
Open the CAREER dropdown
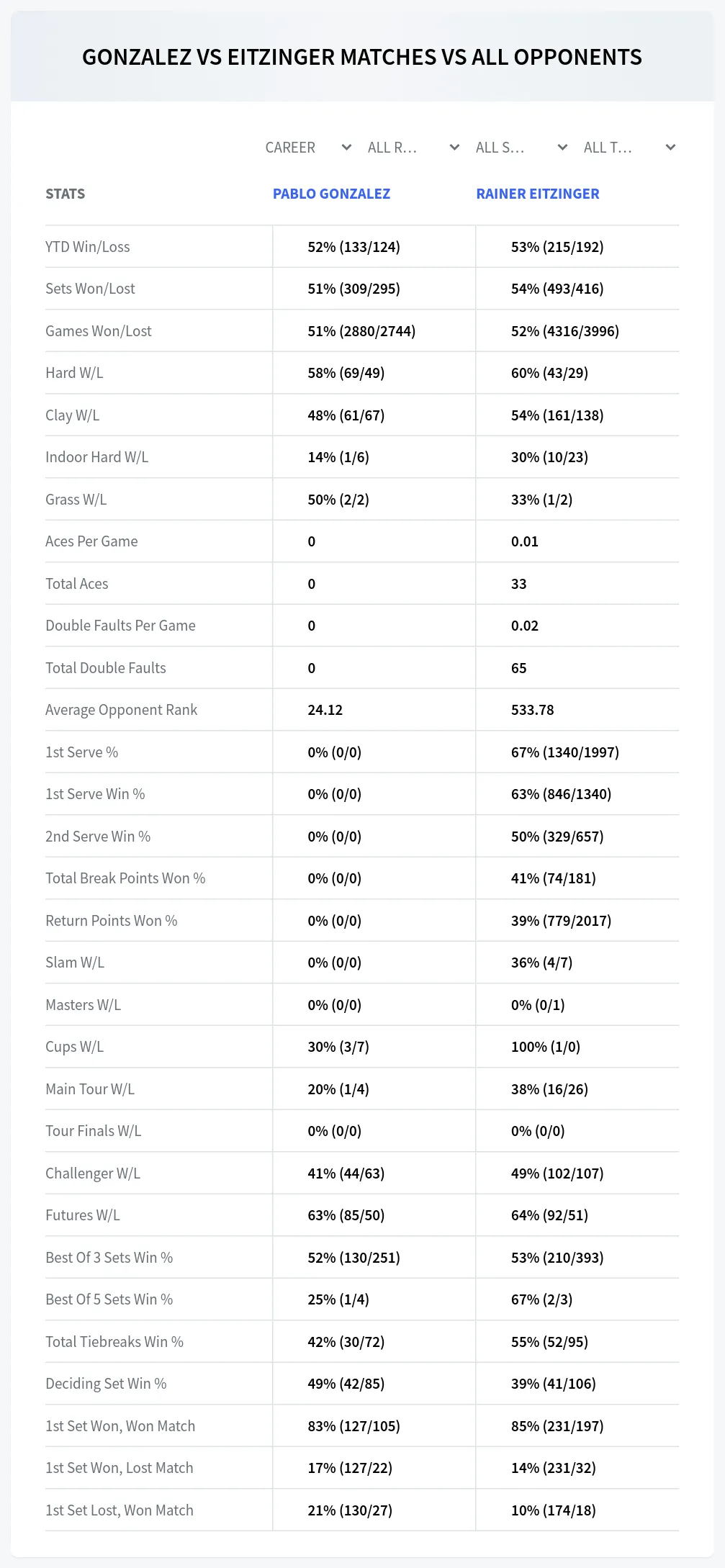tap(308, 148)
